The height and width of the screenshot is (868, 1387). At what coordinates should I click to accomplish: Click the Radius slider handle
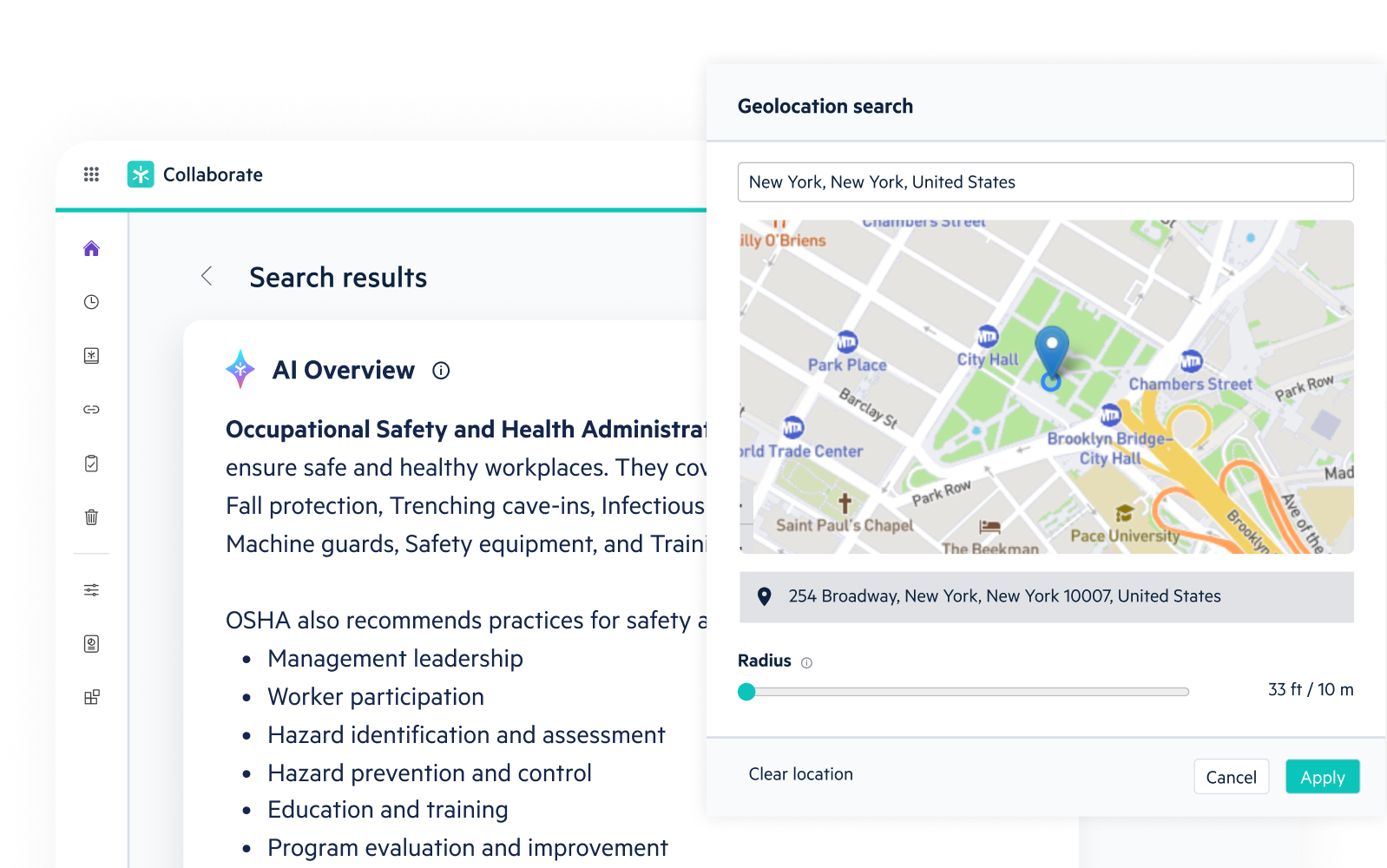(746, 692)
